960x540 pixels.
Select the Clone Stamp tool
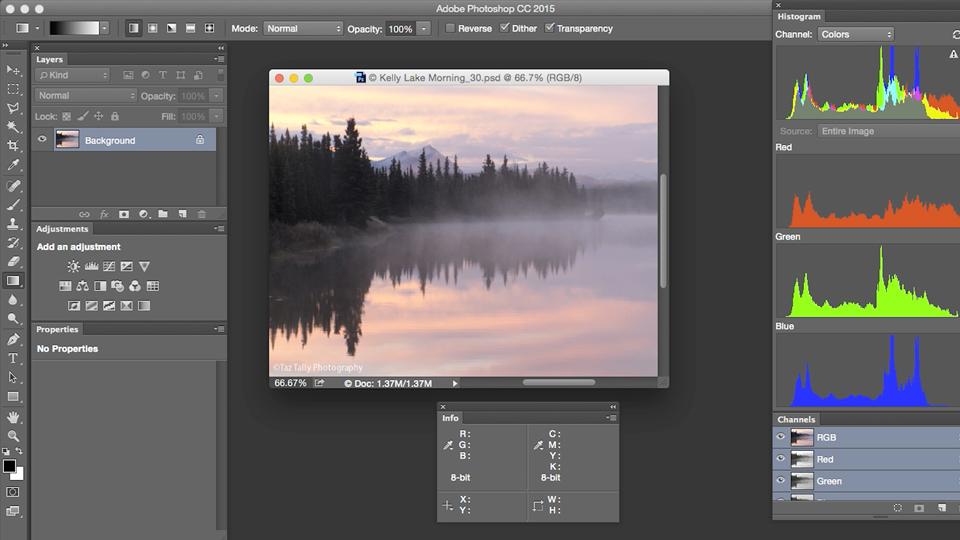(13, 223)
